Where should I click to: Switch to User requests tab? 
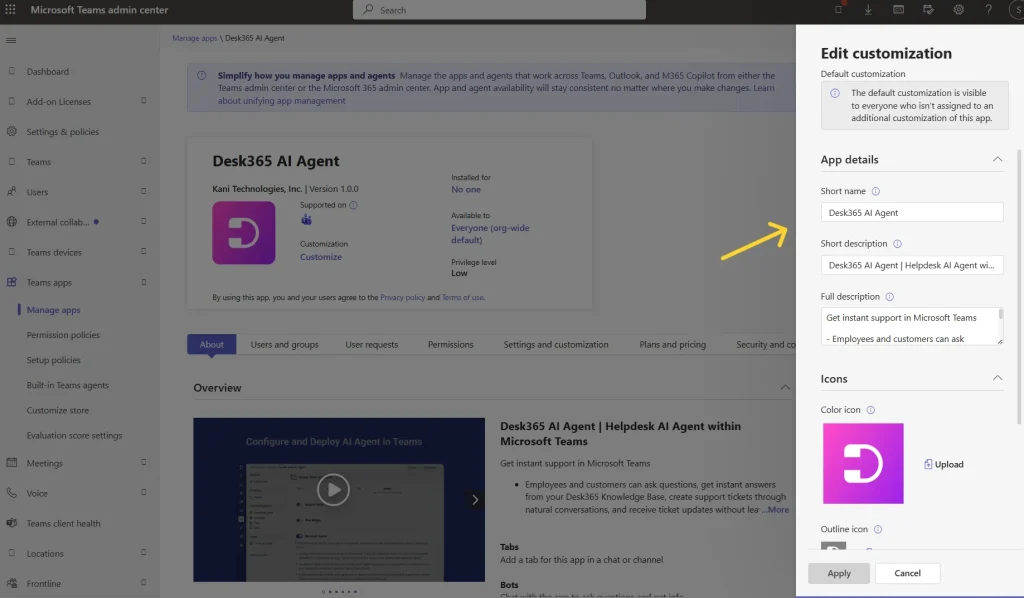(372, 344)
